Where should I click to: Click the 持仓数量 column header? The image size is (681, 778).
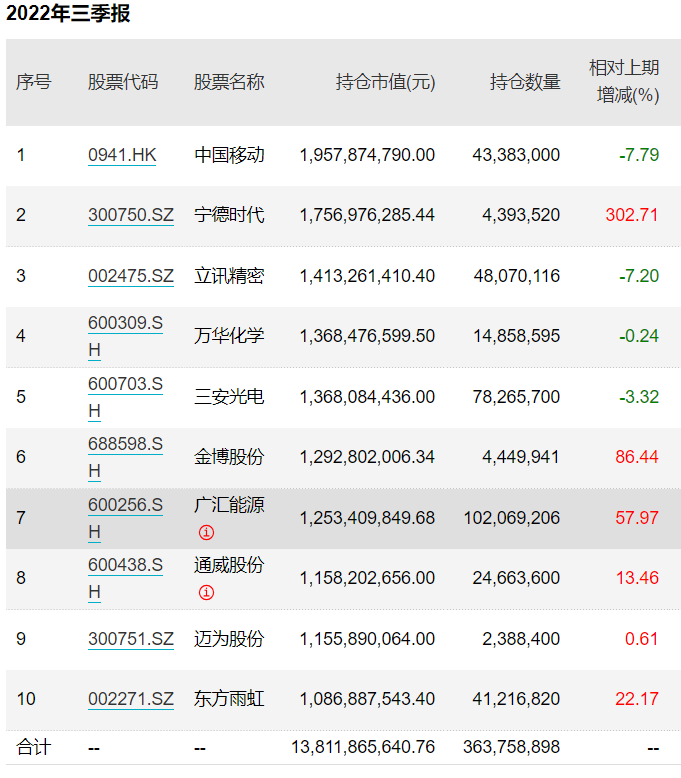pos(525,82)
